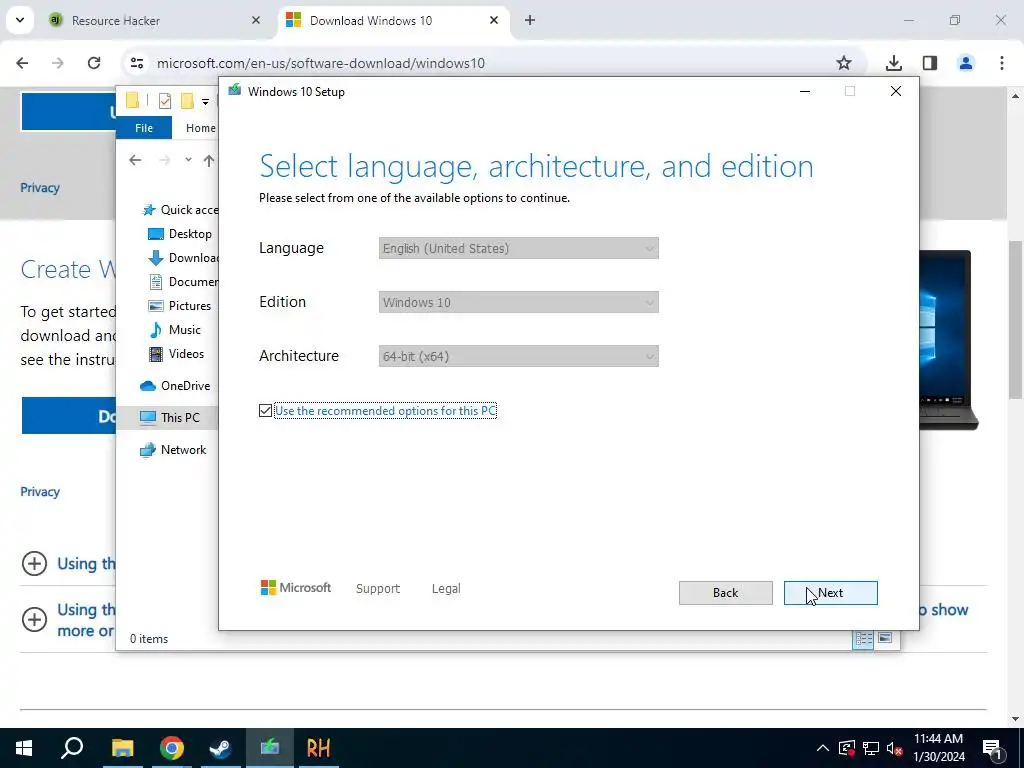Click Properties icon in Explorer quick toolbar

coord(165,101)
